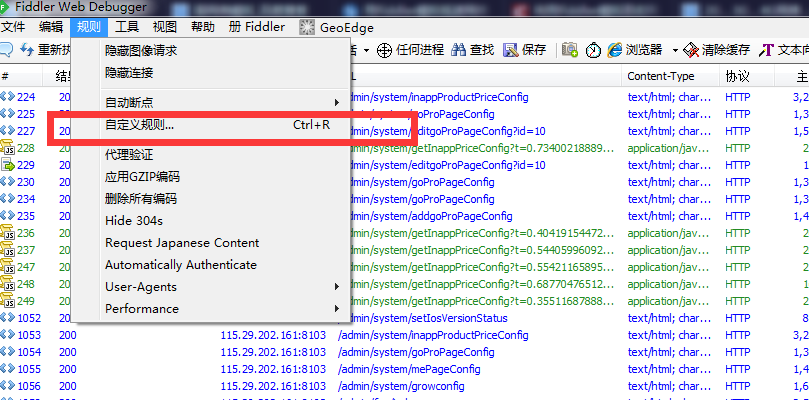Viewport: 809px width, 400px height.
Task: Toggle Request Japanese Content option
Action: [211, 243]
